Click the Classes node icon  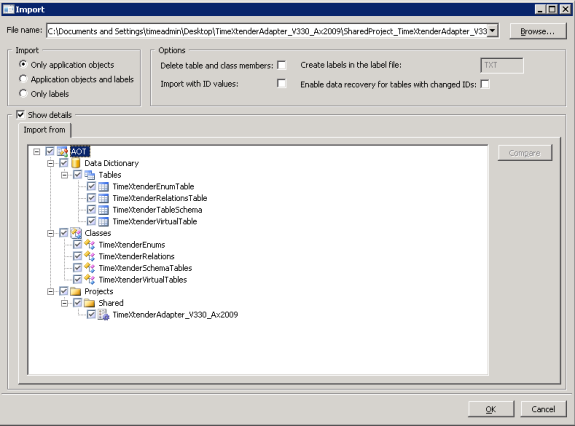(x=76, y=233)
